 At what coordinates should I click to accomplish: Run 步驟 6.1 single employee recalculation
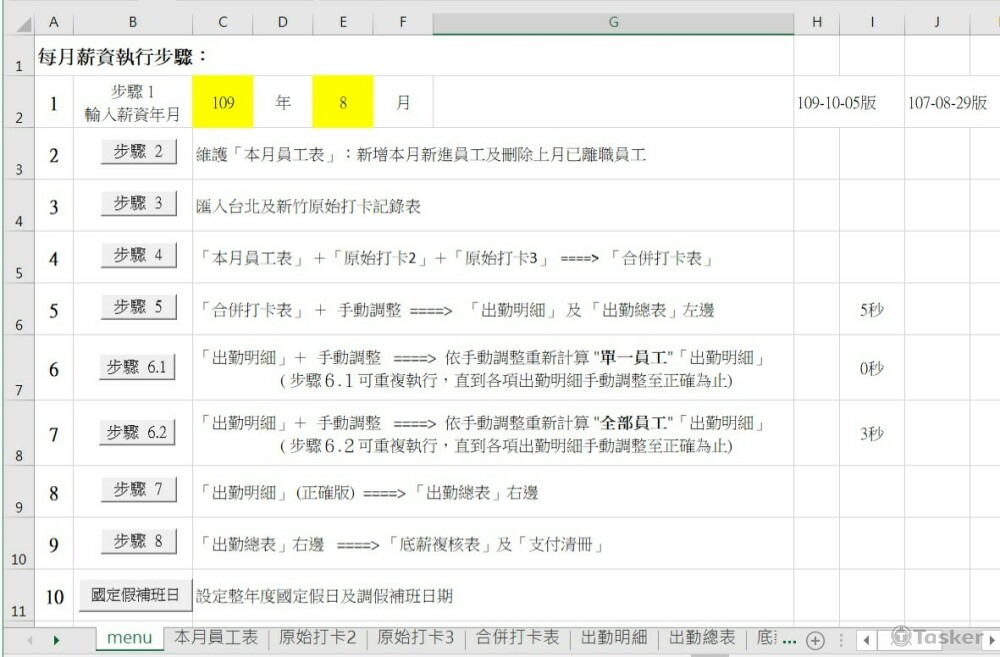139,368
